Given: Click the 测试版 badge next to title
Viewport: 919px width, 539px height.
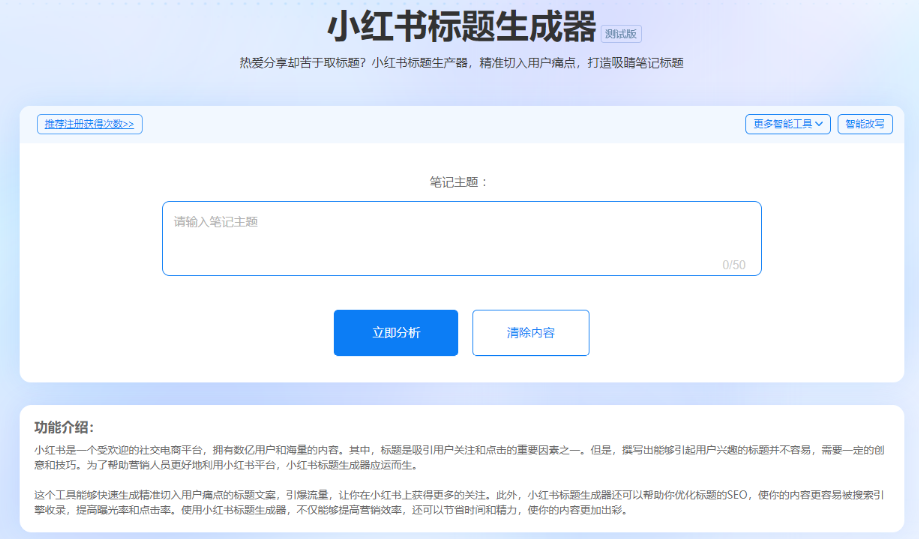Looking at the screenshot, I should coord(621,33).
